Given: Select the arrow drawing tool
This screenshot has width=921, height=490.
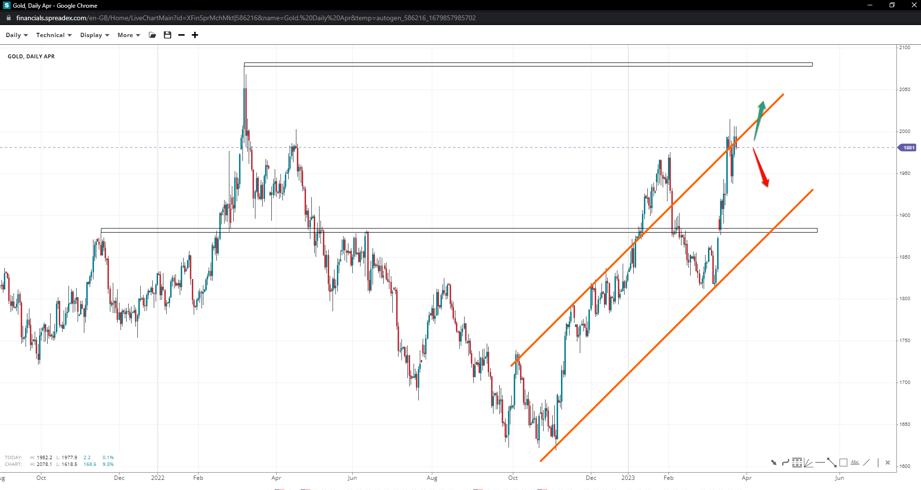Looking at the screenshot, I should point(774,463).
